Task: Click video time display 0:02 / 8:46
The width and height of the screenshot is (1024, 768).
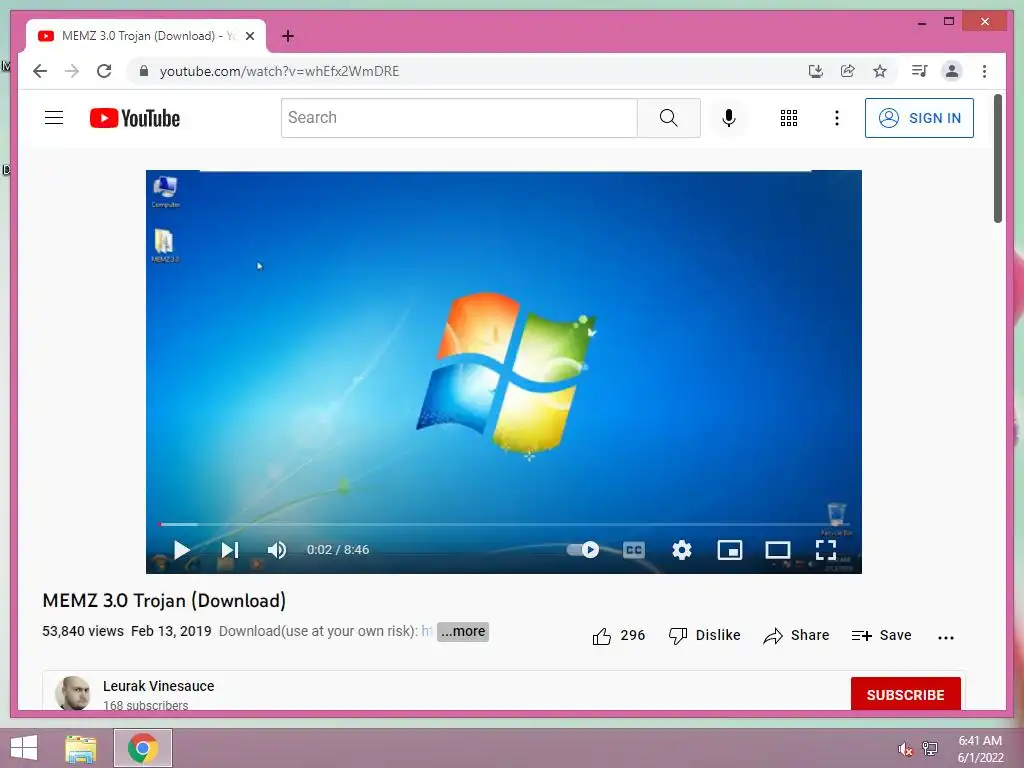Action: (x=338, y=550)
